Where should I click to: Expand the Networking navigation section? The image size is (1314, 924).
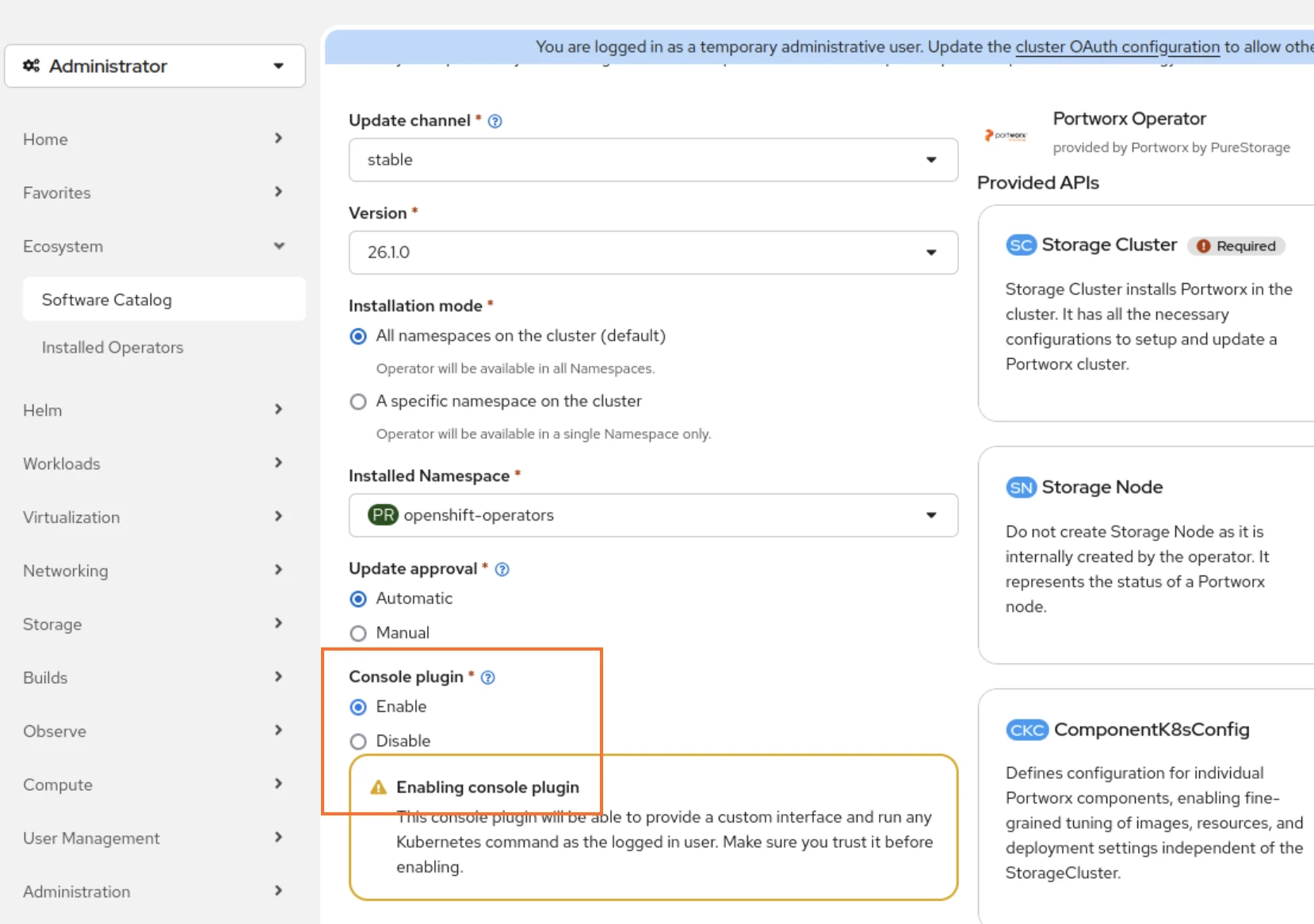pyautogui.click(x=155, y=571)
